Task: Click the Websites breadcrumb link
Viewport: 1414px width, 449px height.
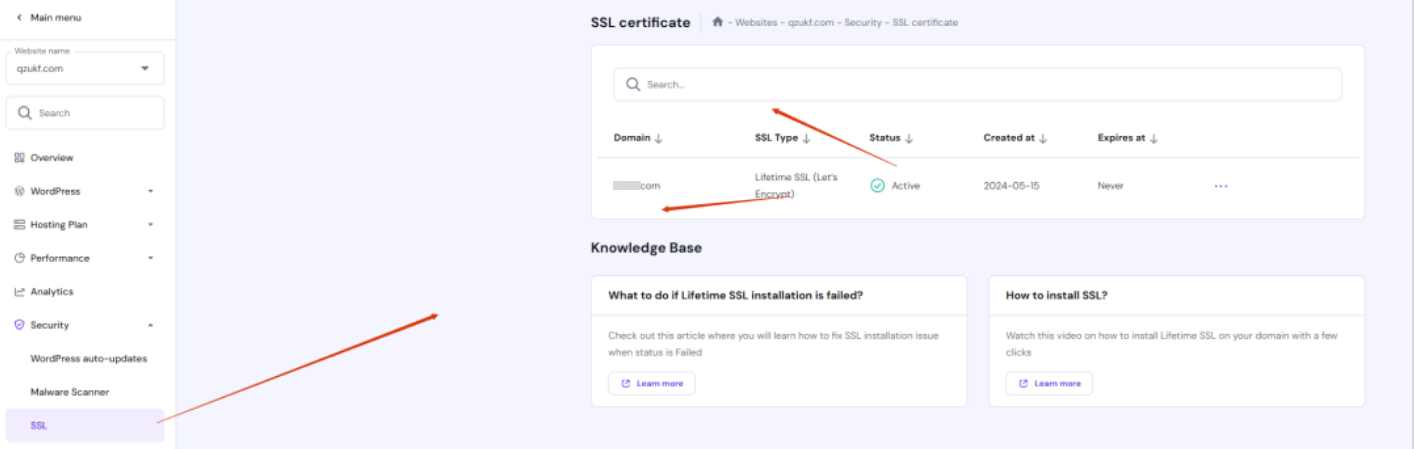Action: [x=755, y=22]
